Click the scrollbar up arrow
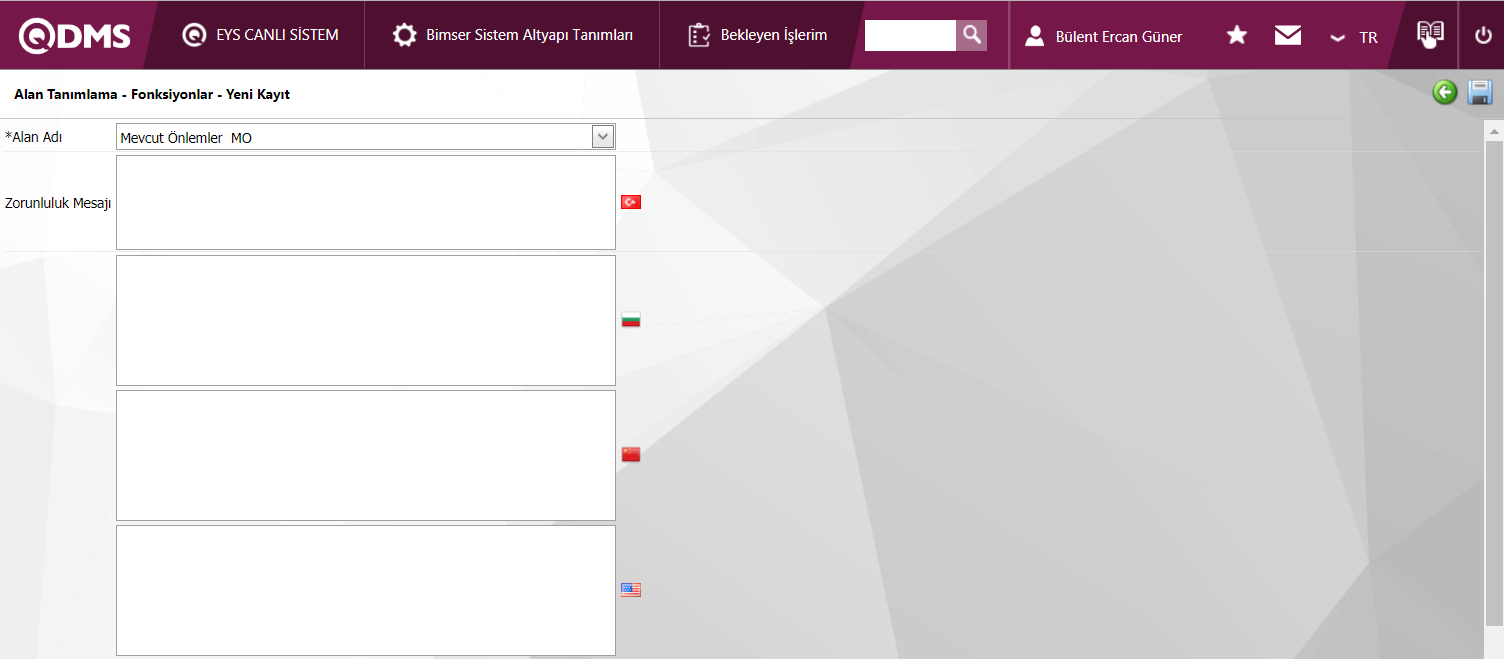The height and width of the screenshot is (659, 1504). (x=1494, y=131)
